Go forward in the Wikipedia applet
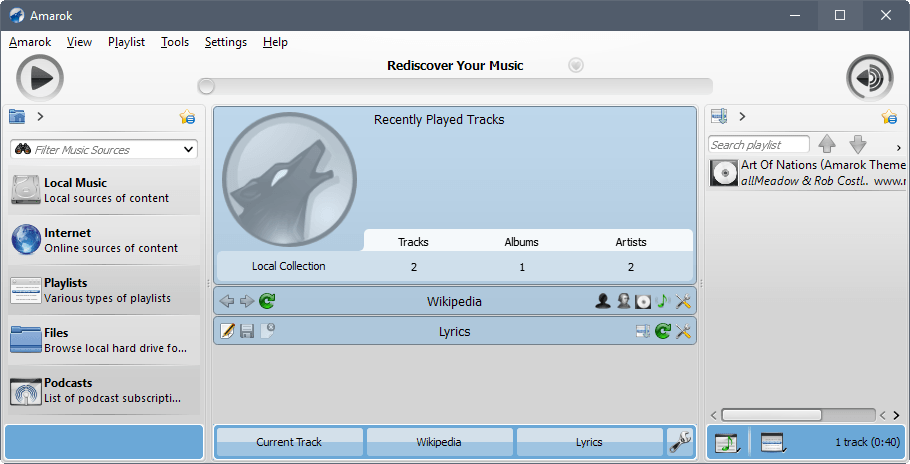Image resolution: width=910 pixels, height=464 pixels. coord(247,301)
